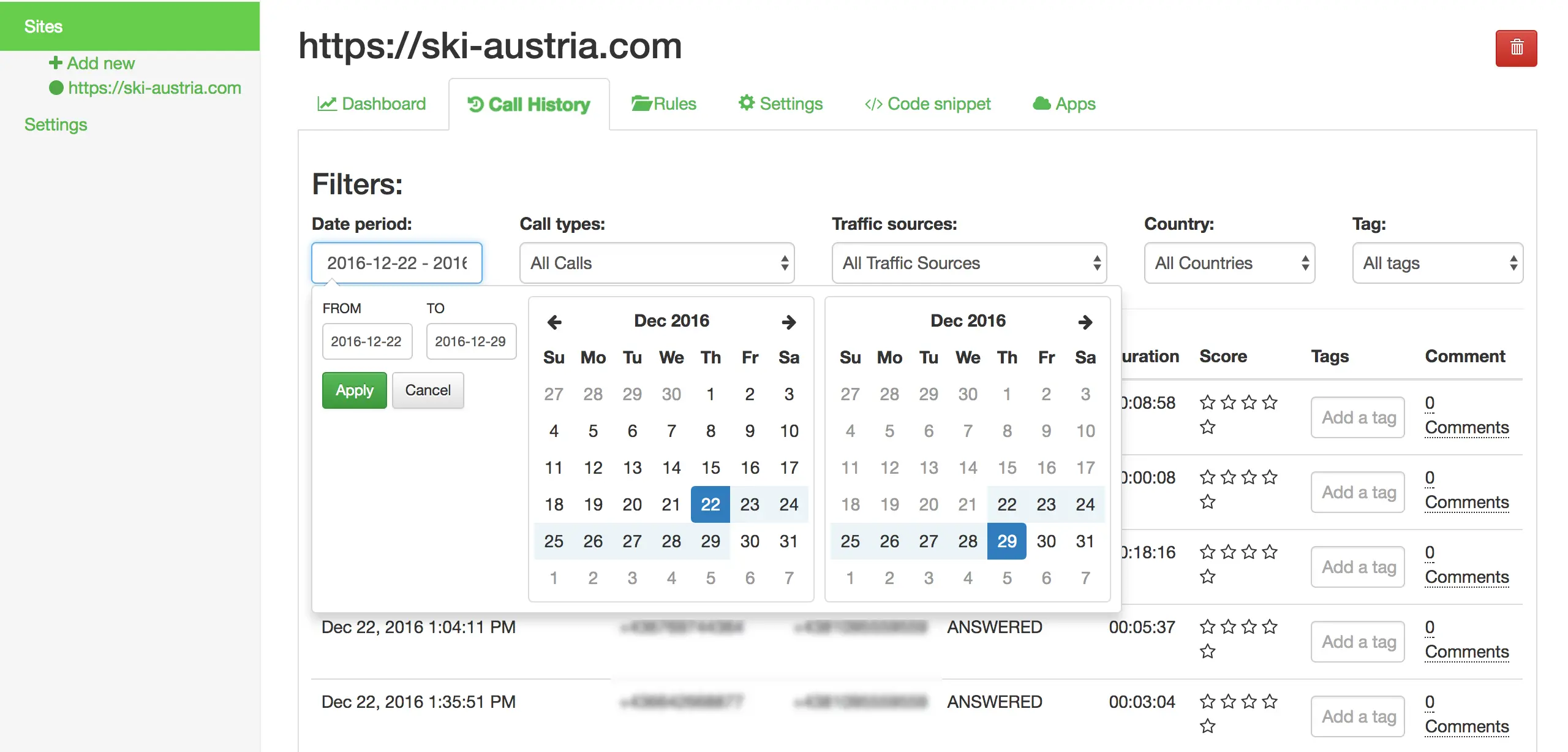
Task: Open Settings in the left sidebar
Action: [56, 124]
